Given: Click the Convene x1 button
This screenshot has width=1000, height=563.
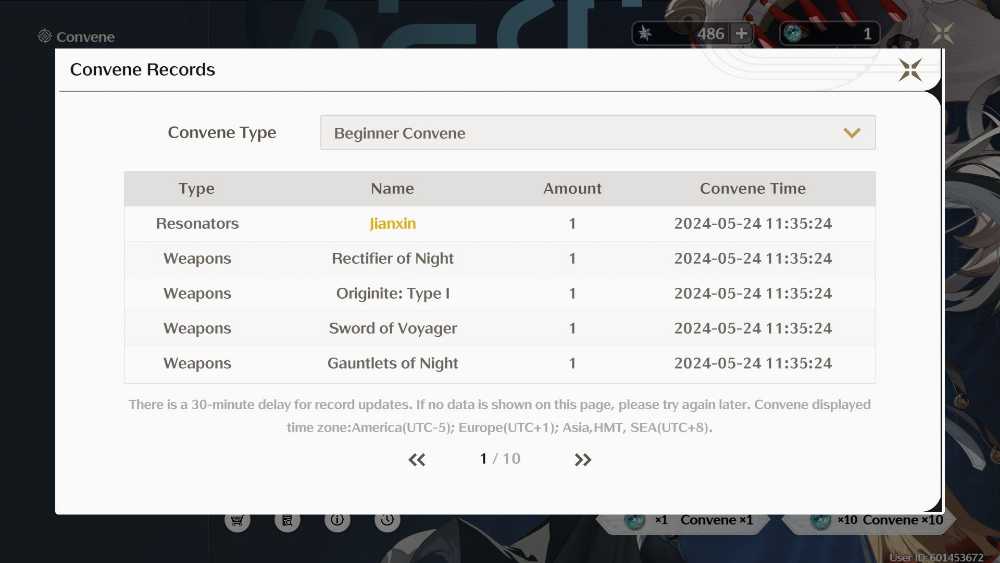Looking at the screenshot, I should tap(686, 520).
